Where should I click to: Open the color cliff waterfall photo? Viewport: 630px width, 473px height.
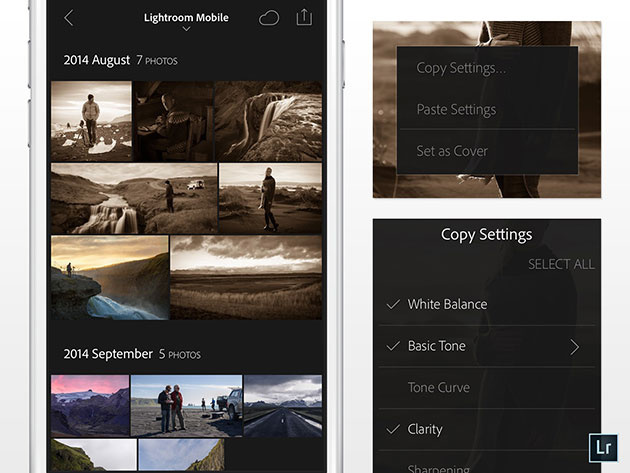tap(109, 277)
